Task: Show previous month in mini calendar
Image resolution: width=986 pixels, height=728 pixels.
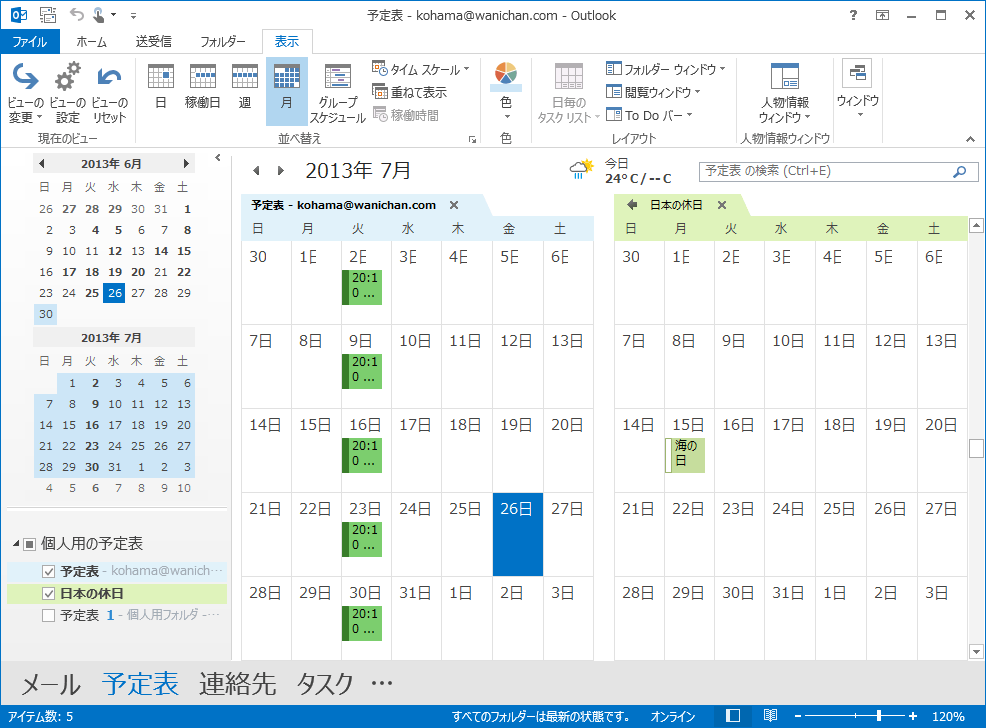Action: point(42,163)
